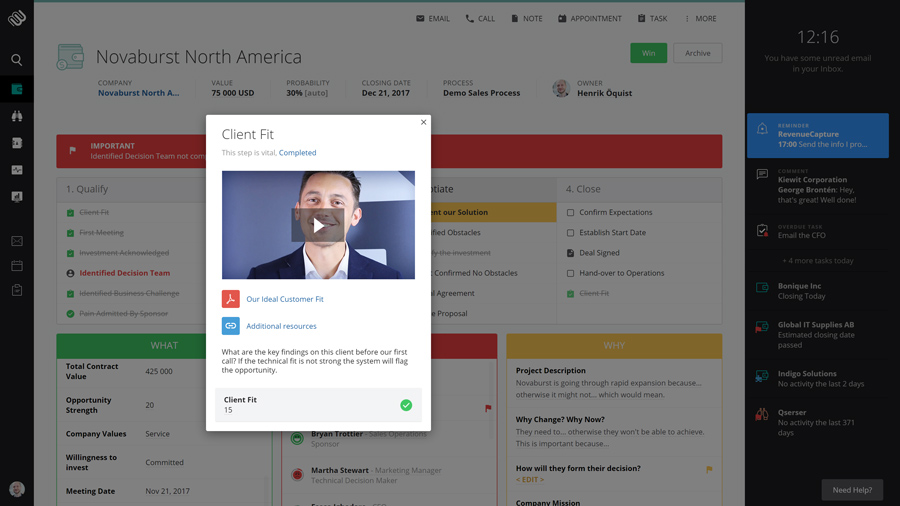Open the opportunities wallet icon in sidebar

tap(17, 89)
